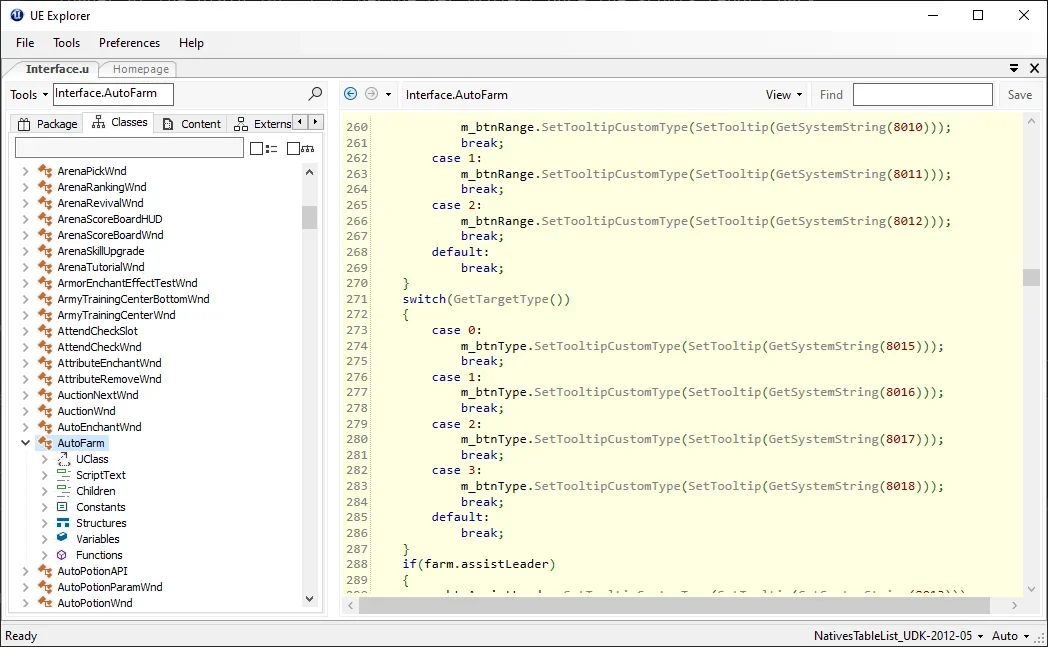Expand the Children node
The height and width of the screenshot is (647, 1048).
tap(45, 491)
